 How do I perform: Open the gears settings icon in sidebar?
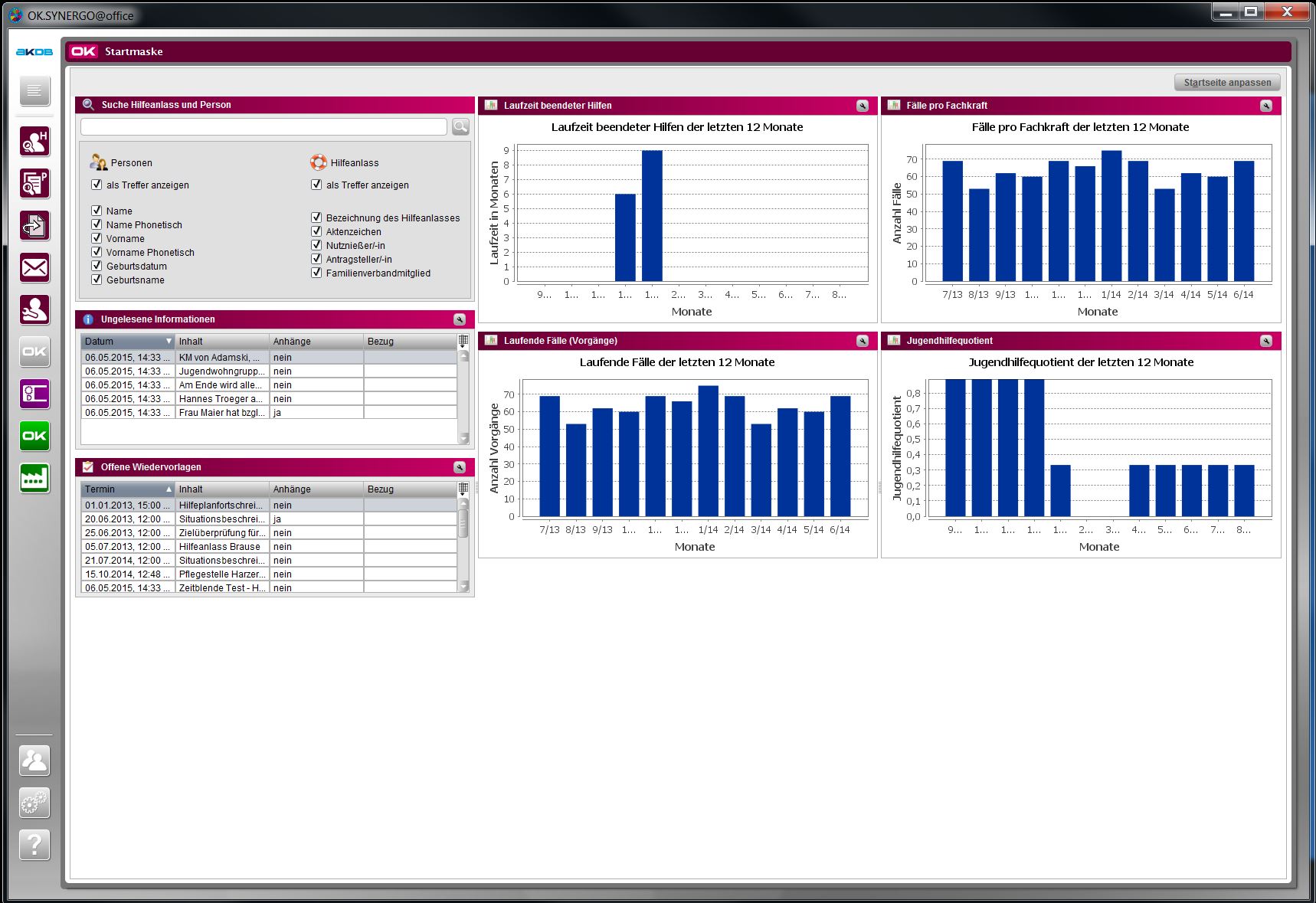click(x=34, y=803)
